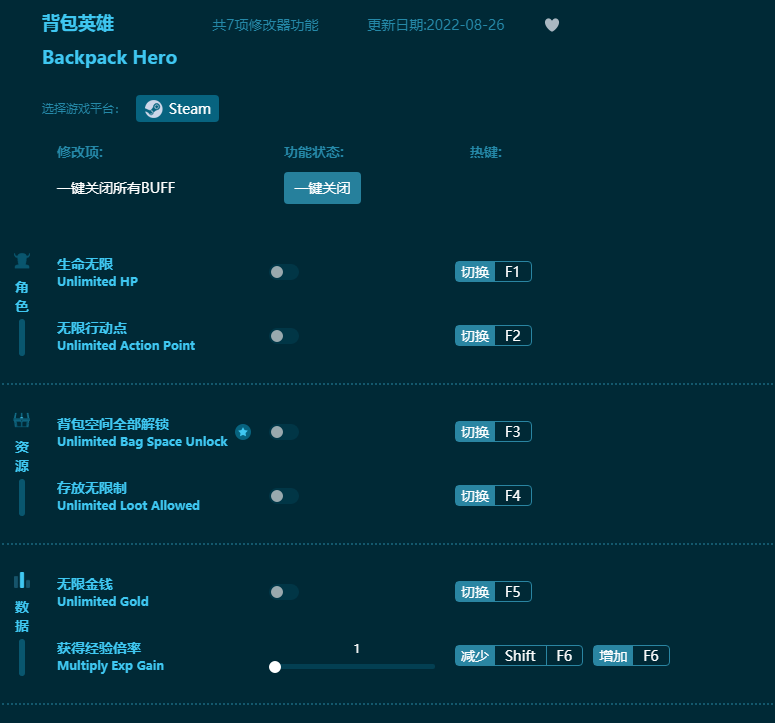Click 切换 hotkey button for F2
The height and width of the screenshot is (723, 775).
pyautogui.click(x=474, y=336)
